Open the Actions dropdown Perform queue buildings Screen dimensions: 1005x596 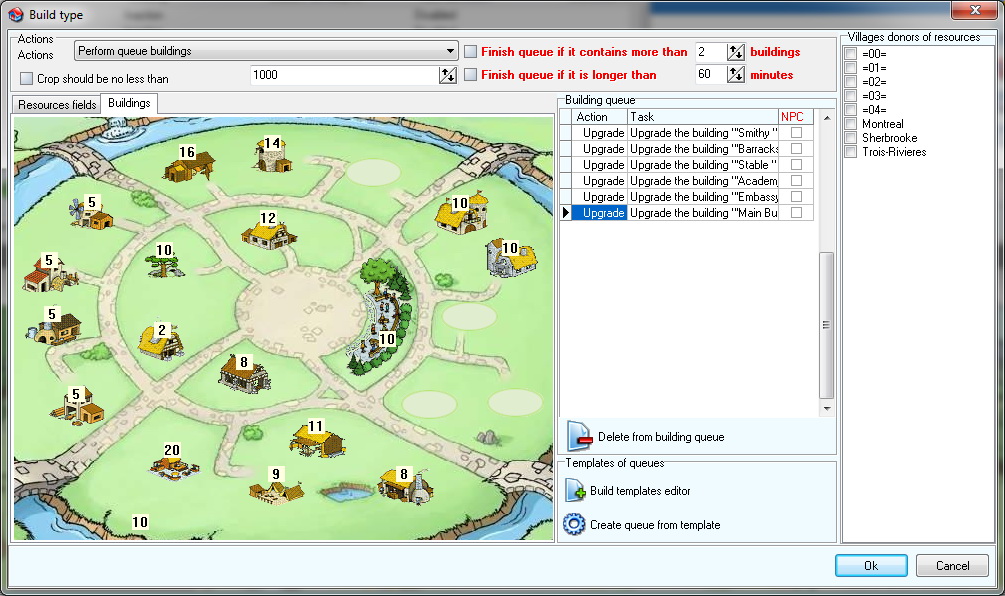coord(266,51)
